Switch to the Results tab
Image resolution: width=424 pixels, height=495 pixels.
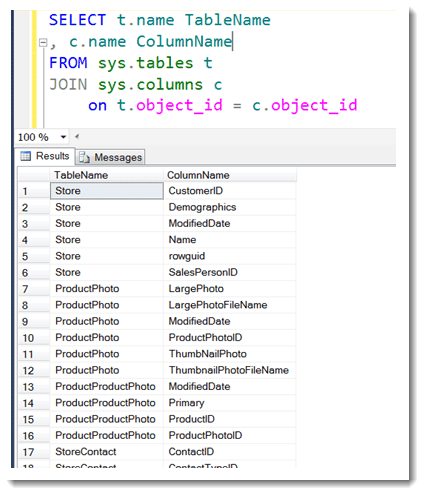click(45, 156)
